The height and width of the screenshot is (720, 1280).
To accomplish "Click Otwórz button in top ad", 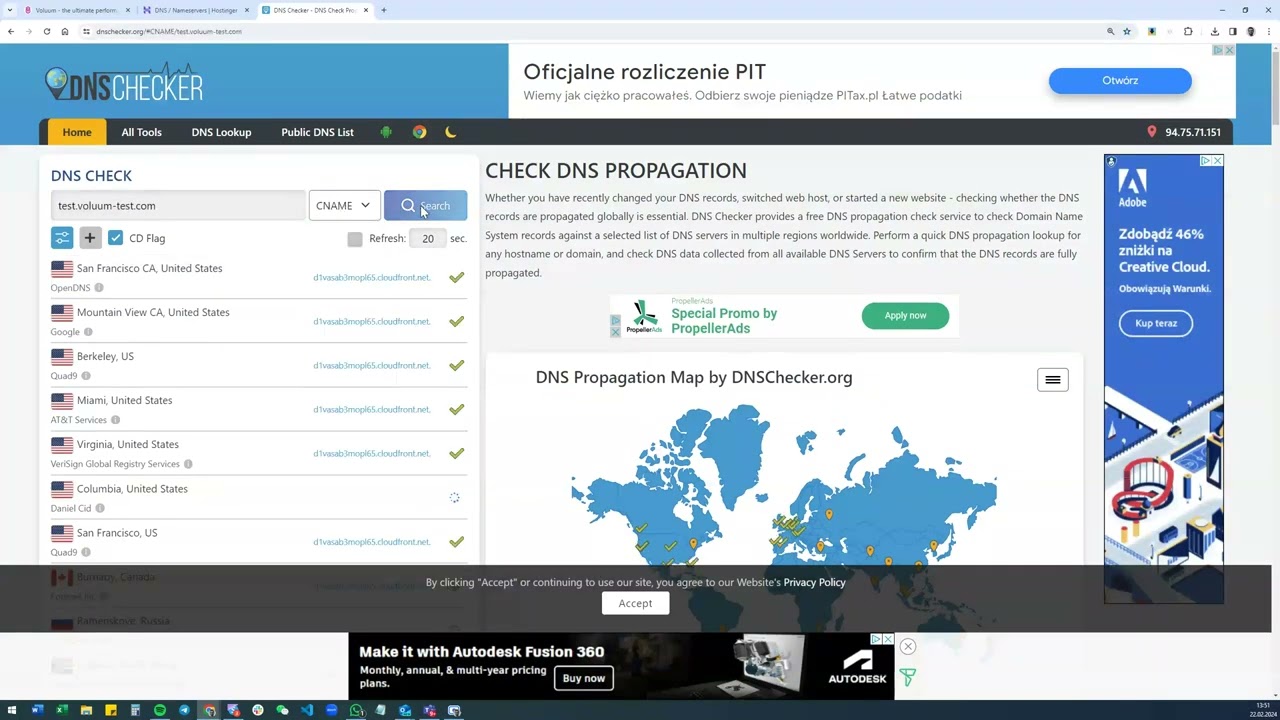I will pyautogui.click(x=1120, y=80).
